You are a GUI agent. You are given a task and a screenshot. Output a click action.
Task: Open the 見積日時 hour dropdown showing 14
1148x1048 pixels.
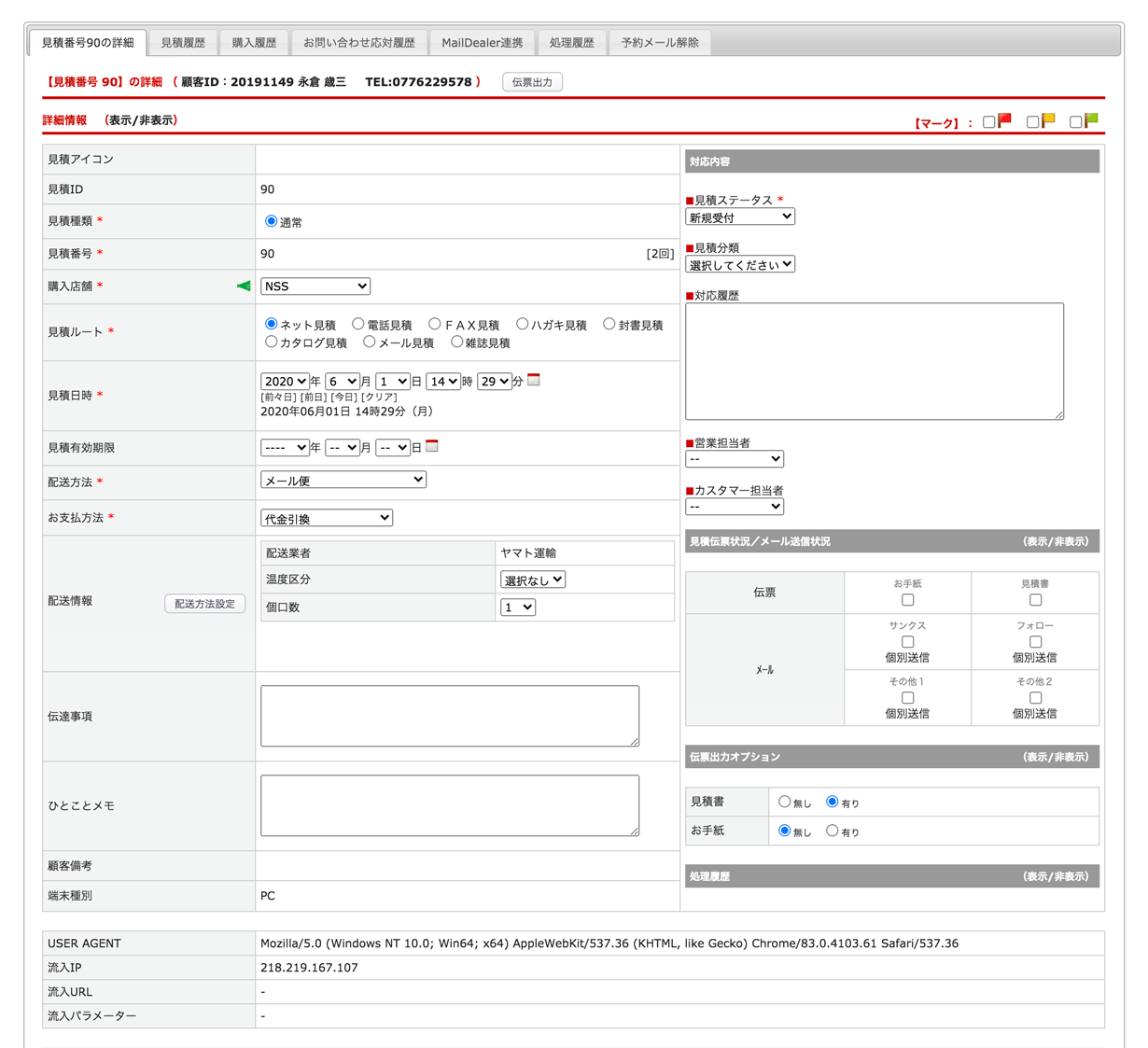point(443,381)
